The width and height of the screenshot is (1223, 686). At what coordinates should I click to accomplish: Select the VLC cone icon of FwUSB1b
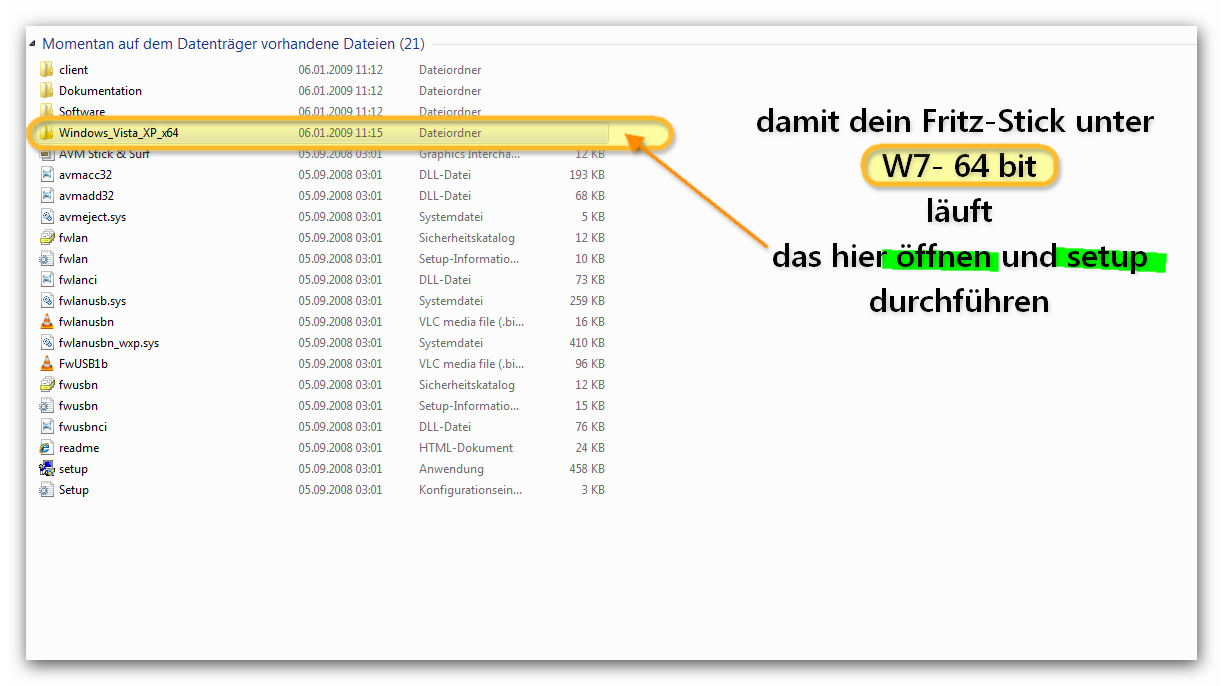click(x=46, y=364)
